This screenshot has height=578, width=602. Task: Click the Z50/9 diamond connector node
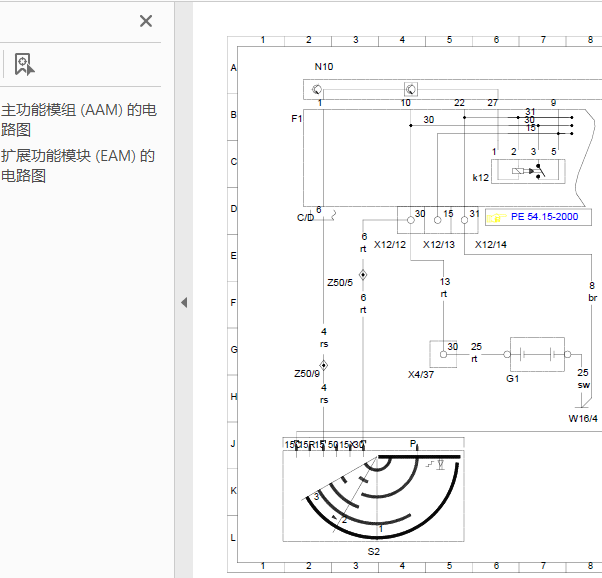pyautogui.click(x=324, y=366)
